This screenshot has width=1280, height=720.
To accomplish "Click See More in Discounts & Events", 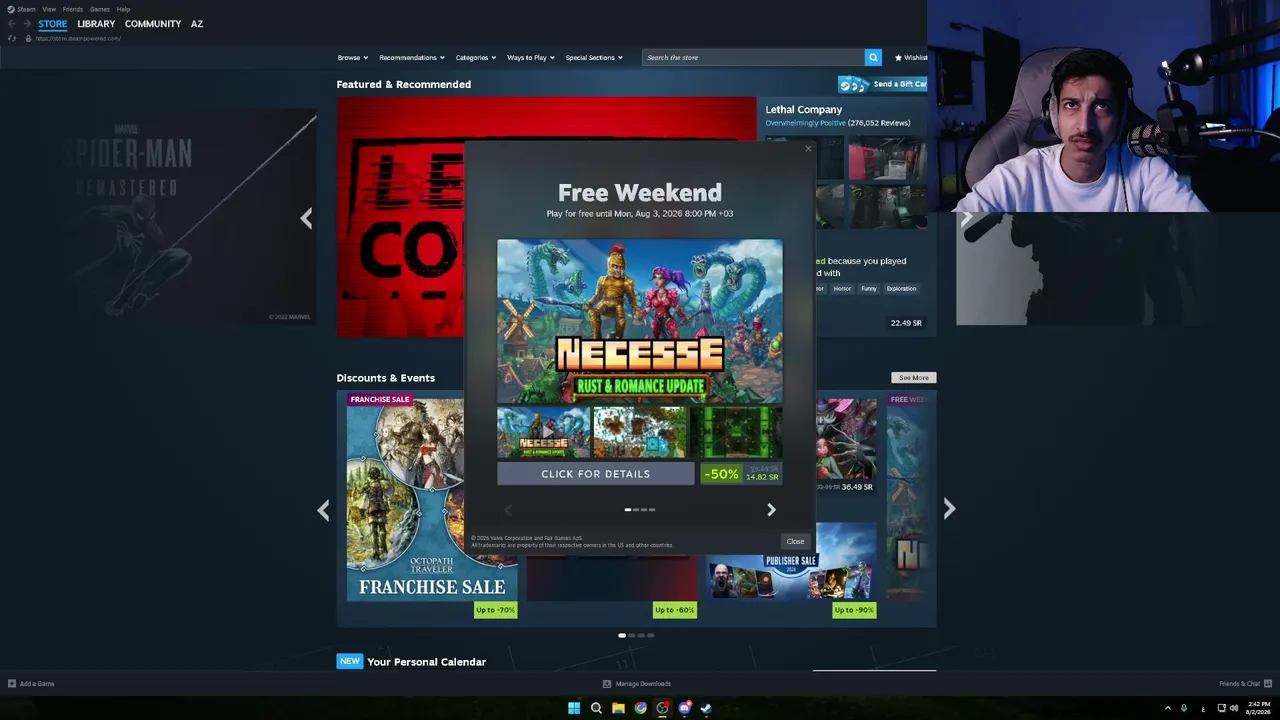I will (914, 378).
